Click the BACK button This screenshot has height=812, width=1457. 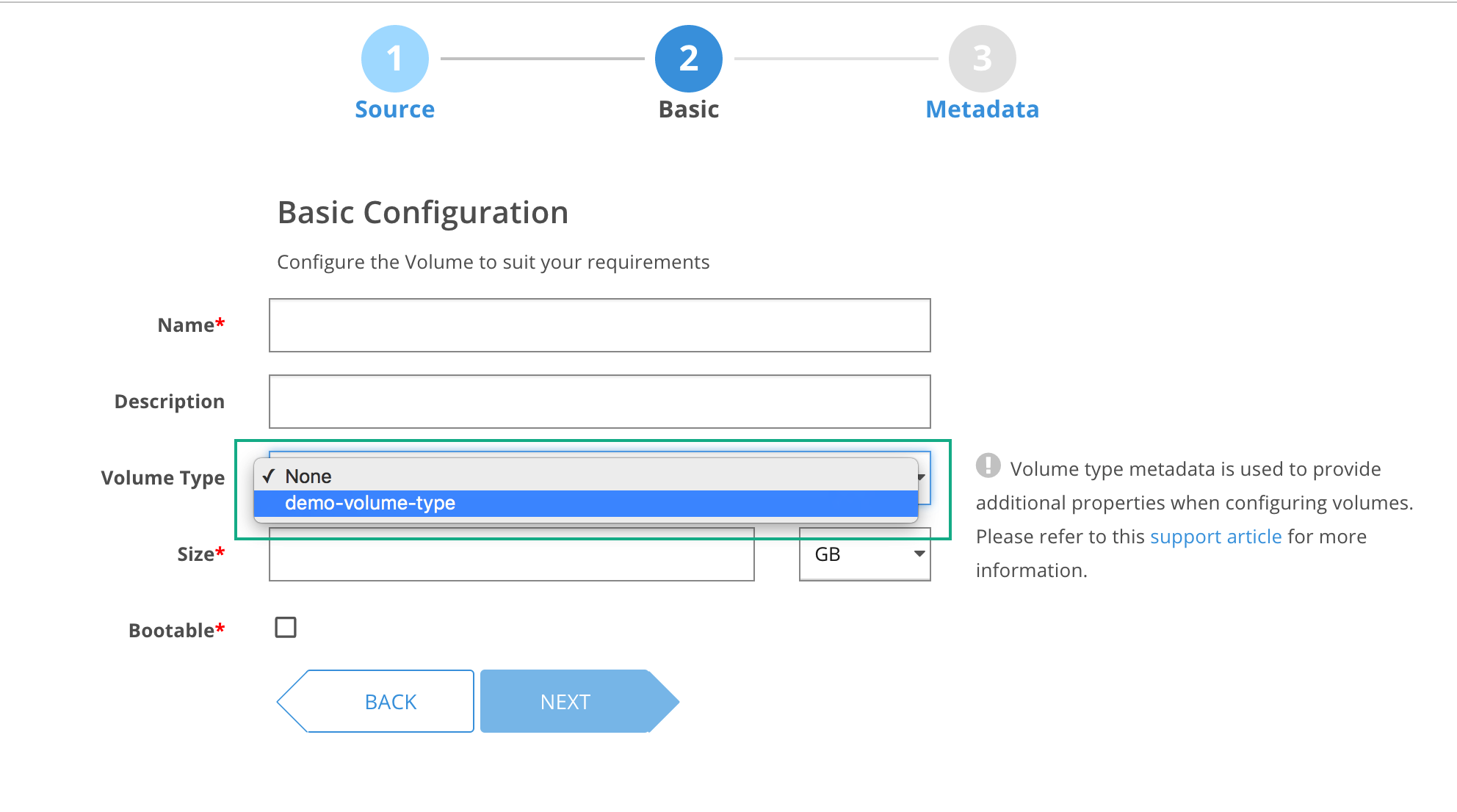pos(390,702)
